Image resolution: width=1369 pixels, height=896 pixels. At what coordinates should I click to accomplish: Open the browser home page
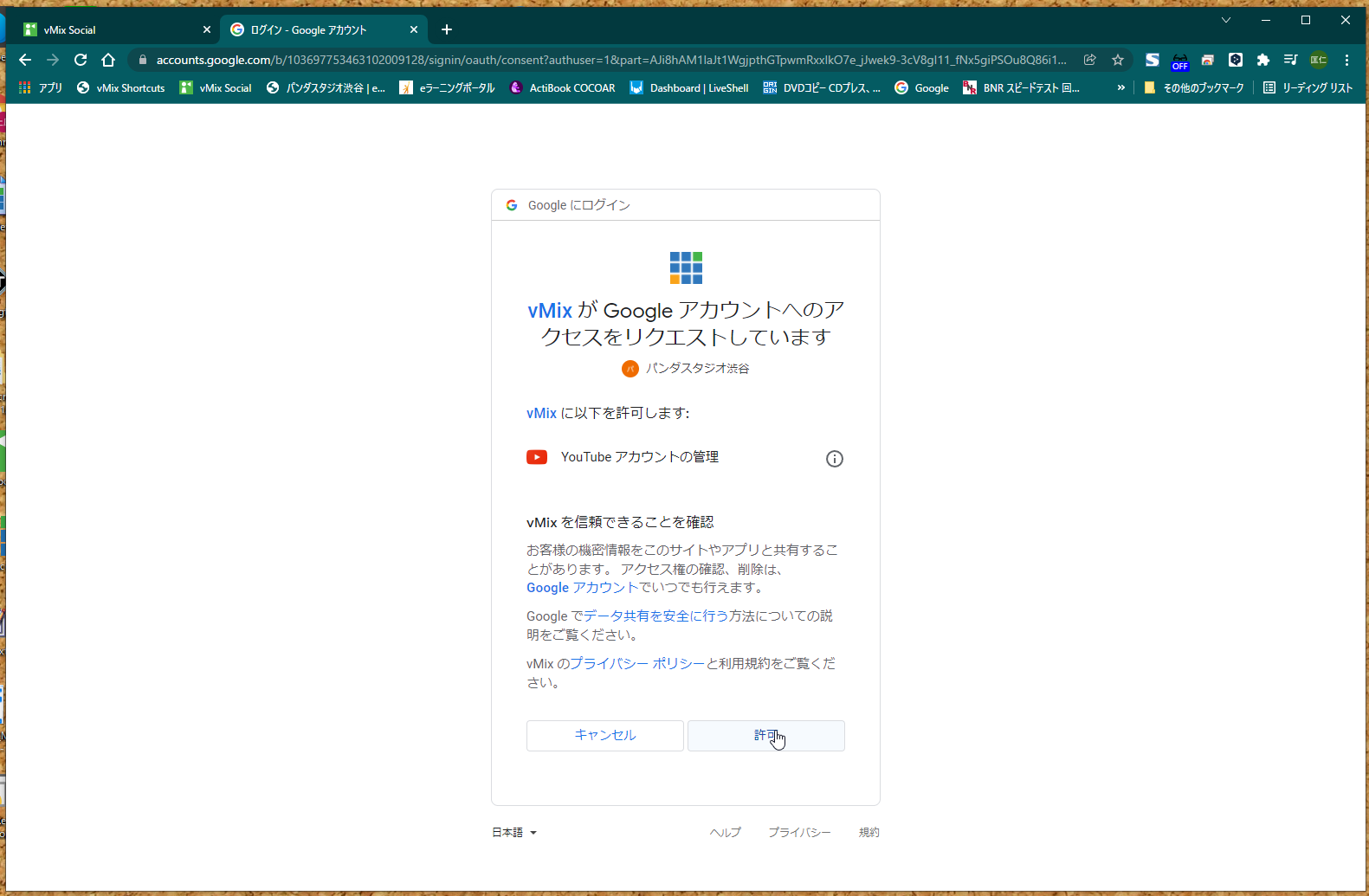(108, 60)
